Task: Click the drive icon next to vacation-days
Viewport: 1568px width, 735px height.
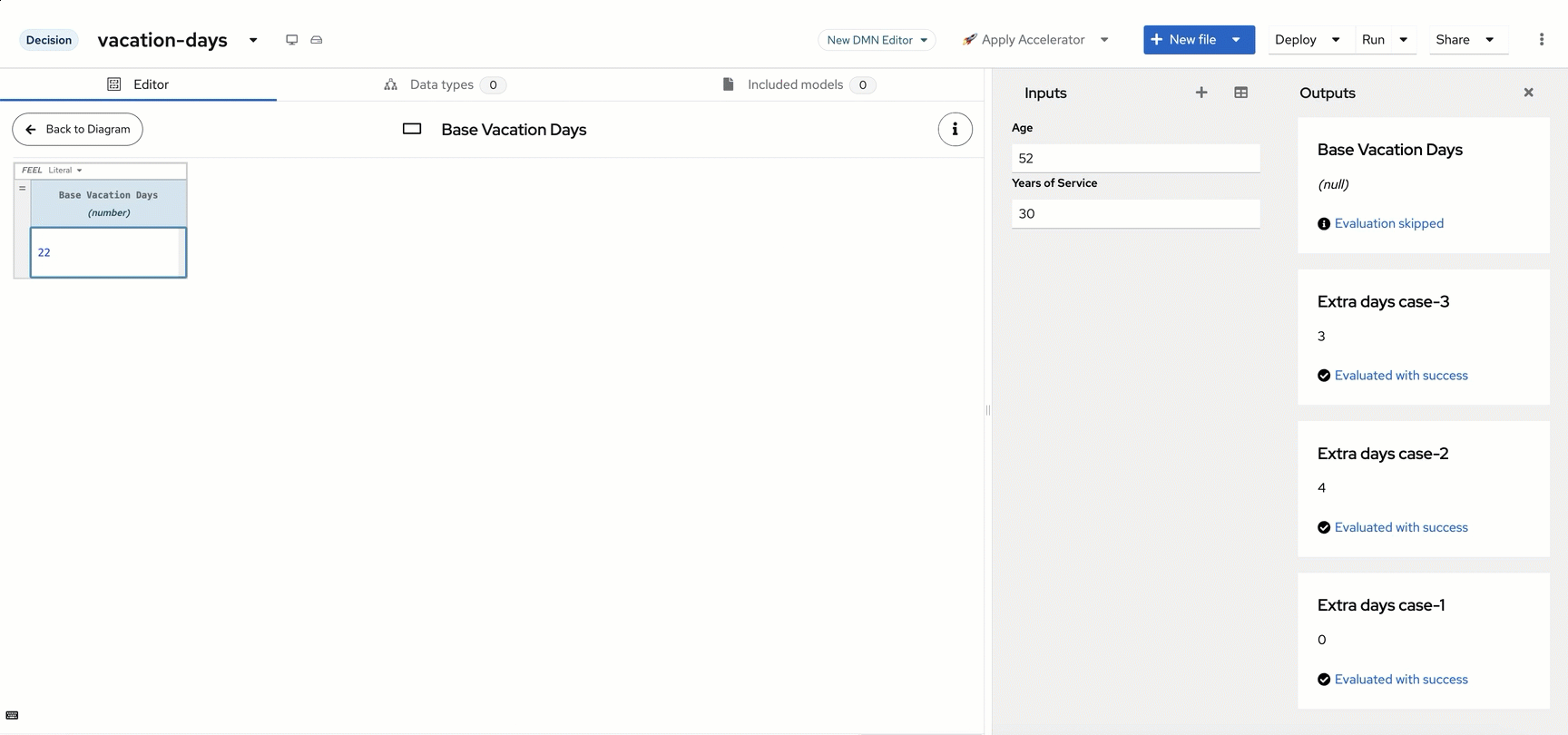Action: click(x=317, y=40)
